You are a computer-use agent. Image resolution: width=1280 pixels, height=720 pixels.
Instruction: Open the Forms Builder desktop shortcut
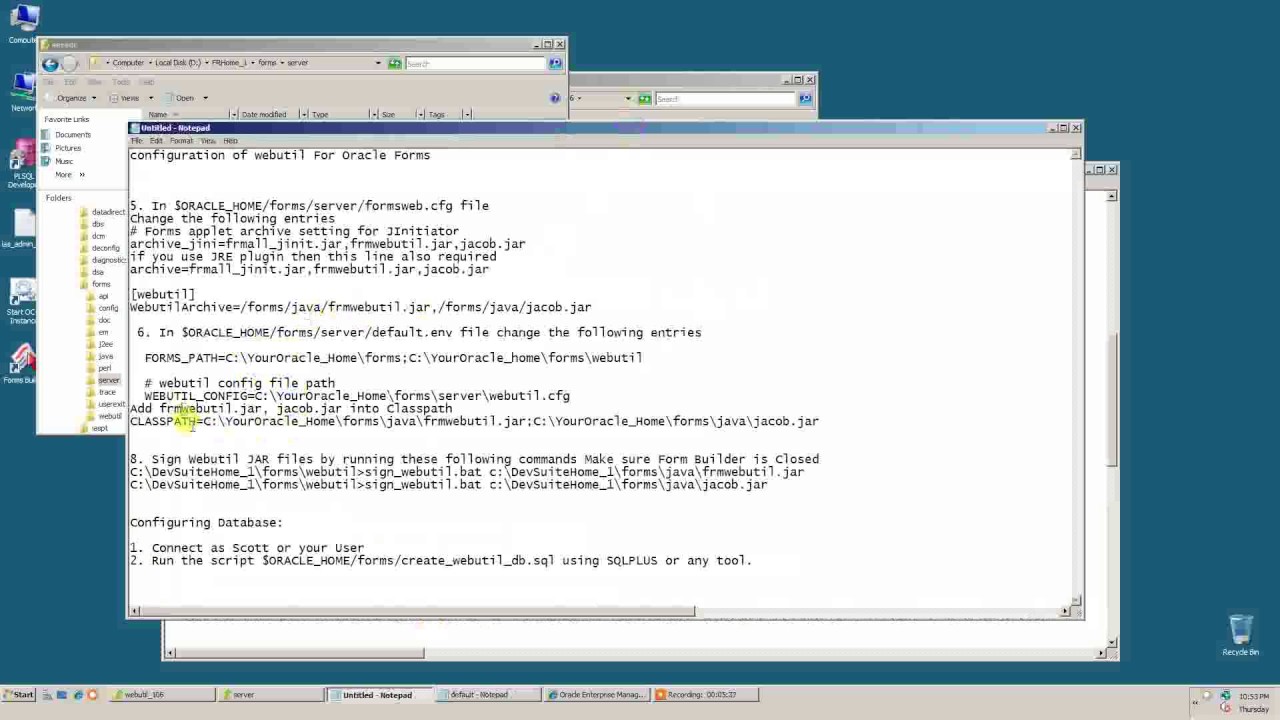coord(22,364)
